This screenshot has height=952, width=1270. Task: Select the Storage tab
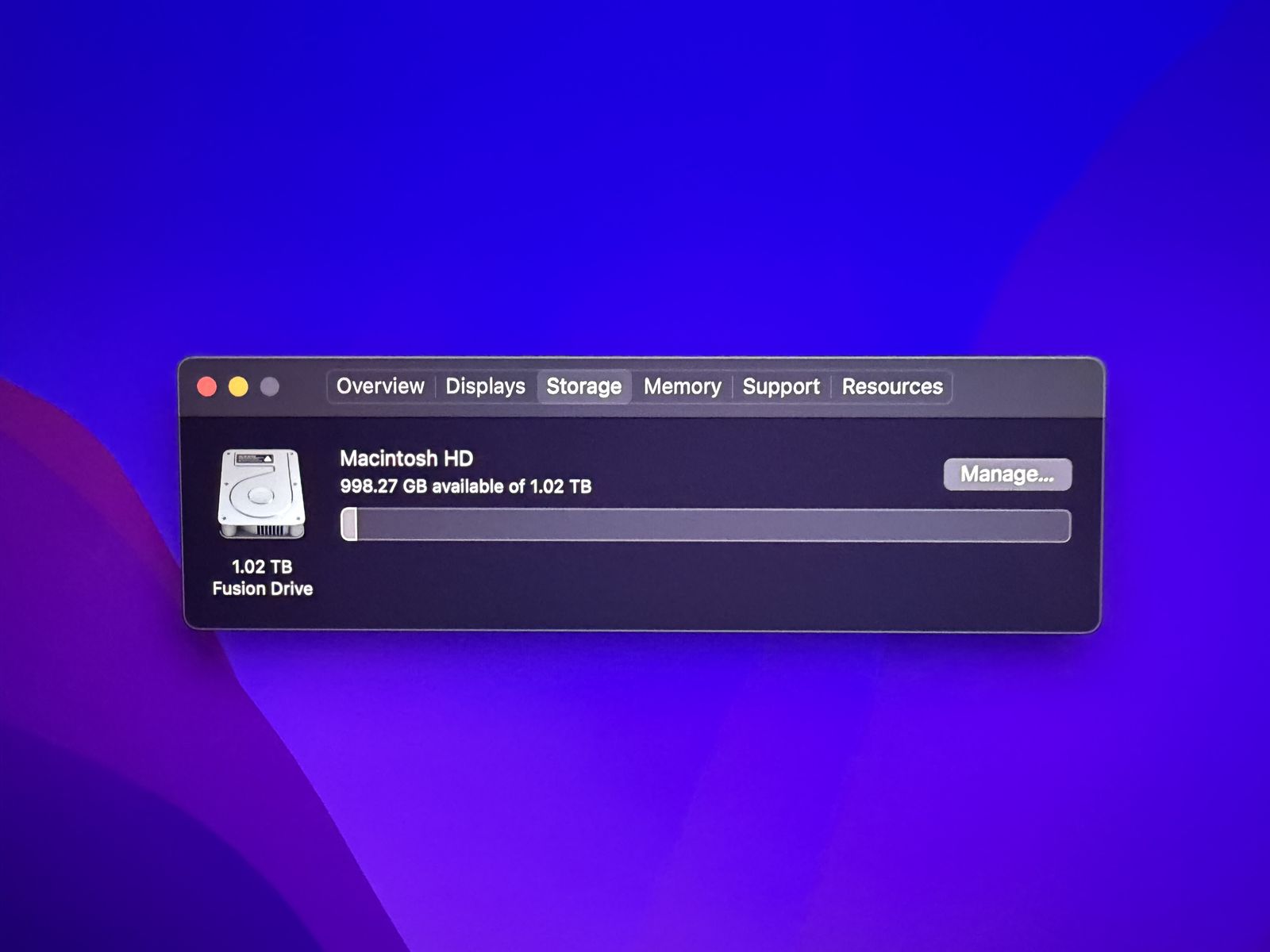tap(583, 386)
